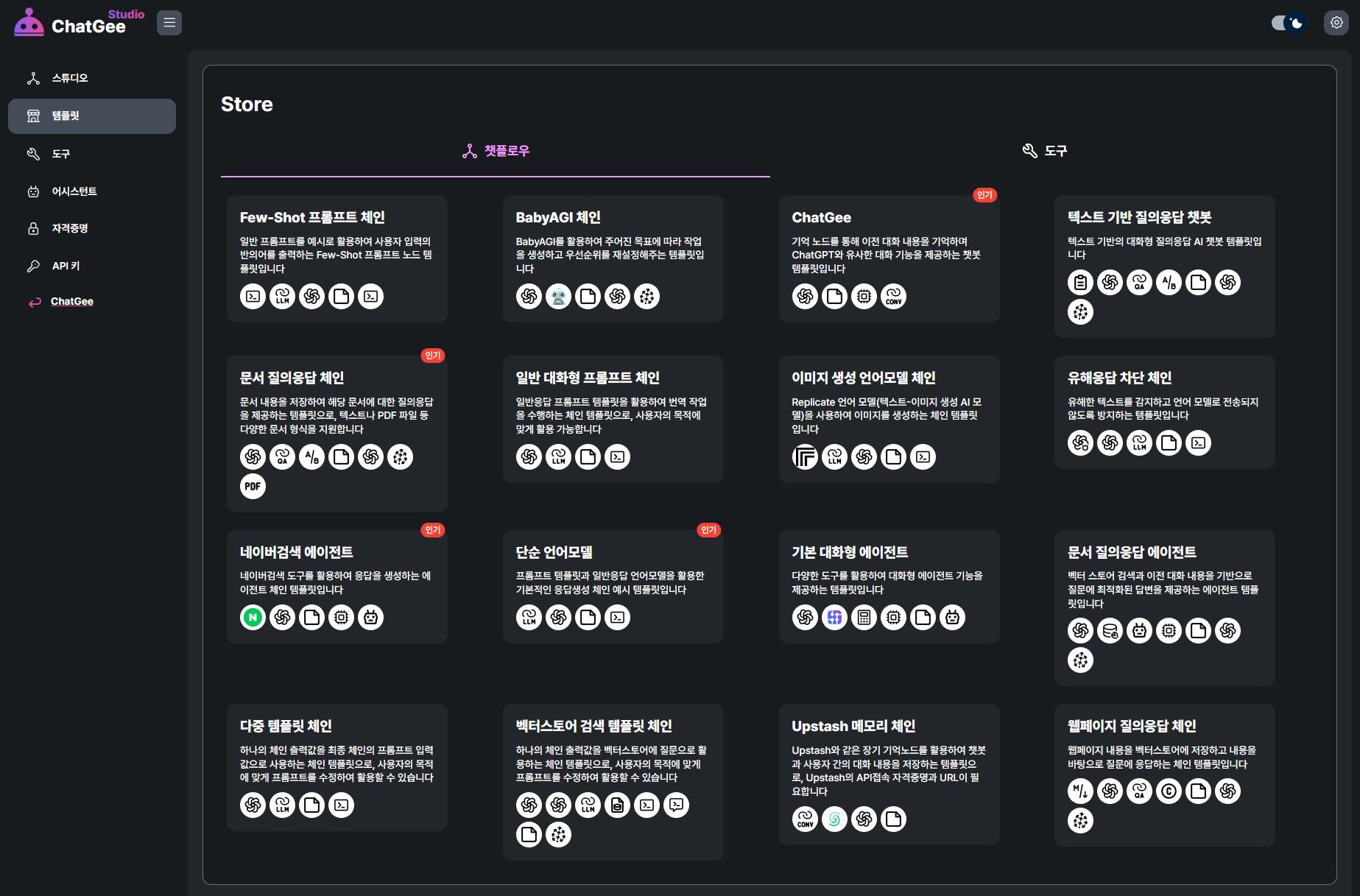Image resolution: width=1360 pixels, height=896 pixels.
Task: Toggle the dark mode switch
Action: pos(1289,23)
